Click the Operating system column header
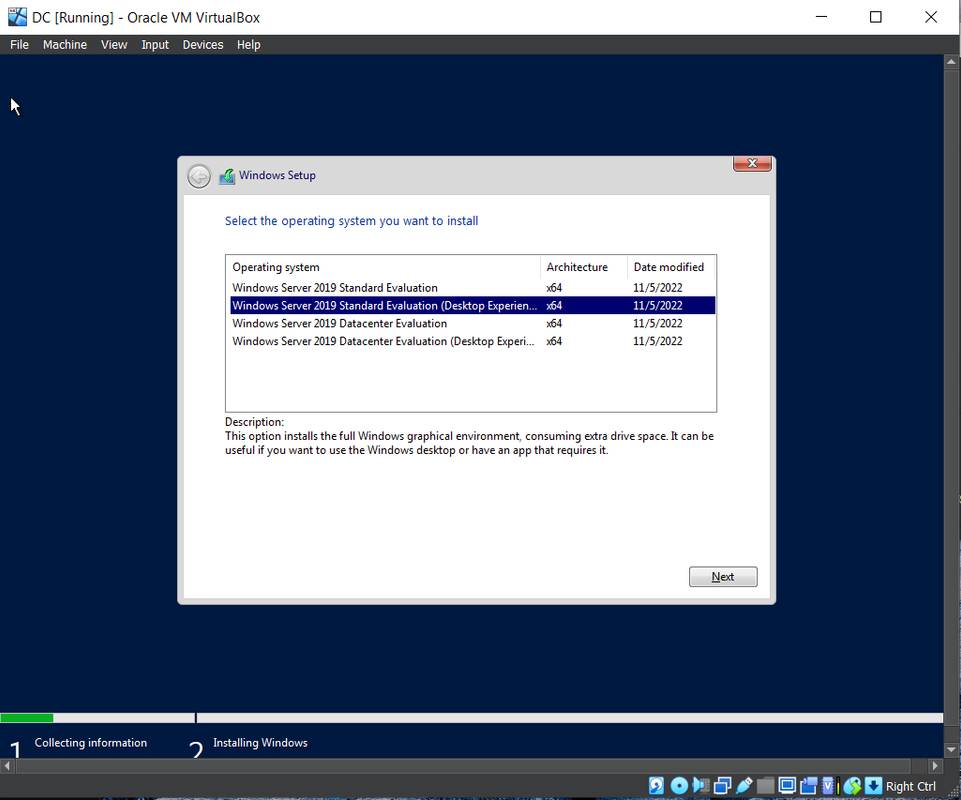961x800 pixels. pyautogui.click(x=383, y=267)
